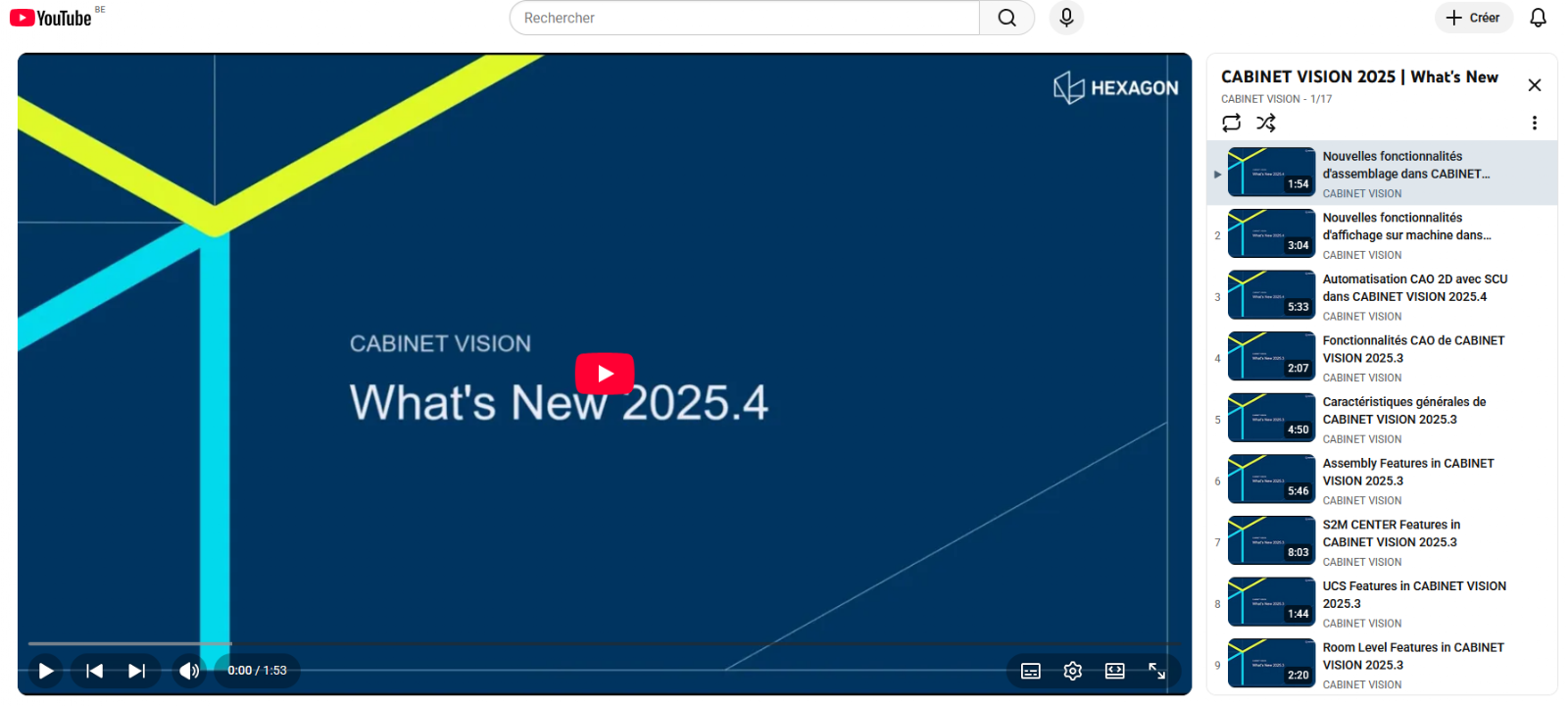Click the play button in player controls
The width and height of the screenshot is (1568, 706).
(x=45, y=671)
